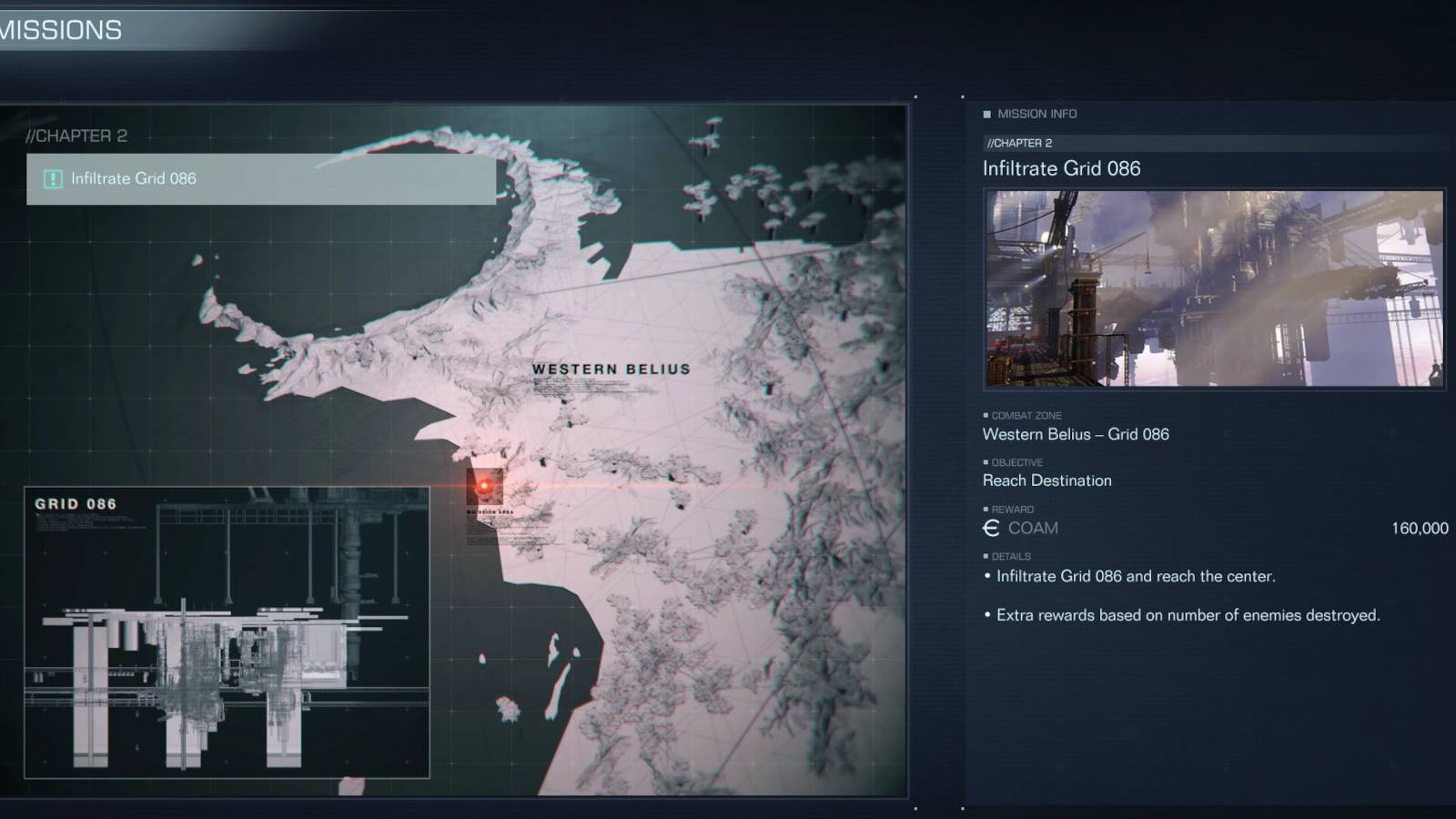Click the Reach Destination objective text

point(1046,480)
